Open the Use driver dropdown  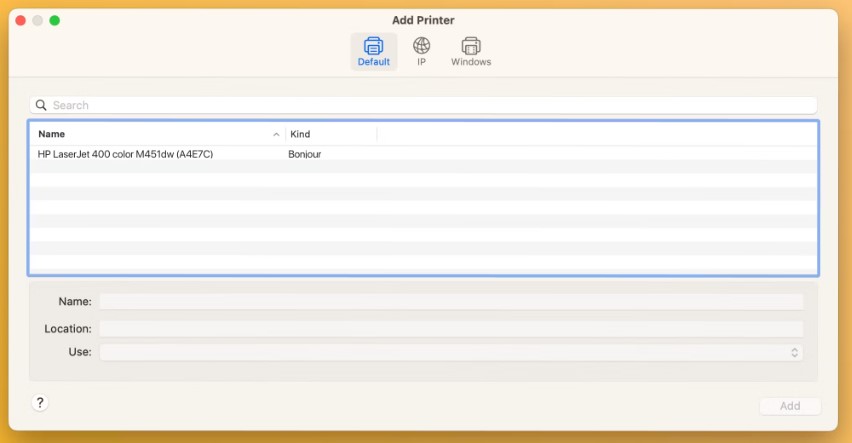tap(451, 352)
